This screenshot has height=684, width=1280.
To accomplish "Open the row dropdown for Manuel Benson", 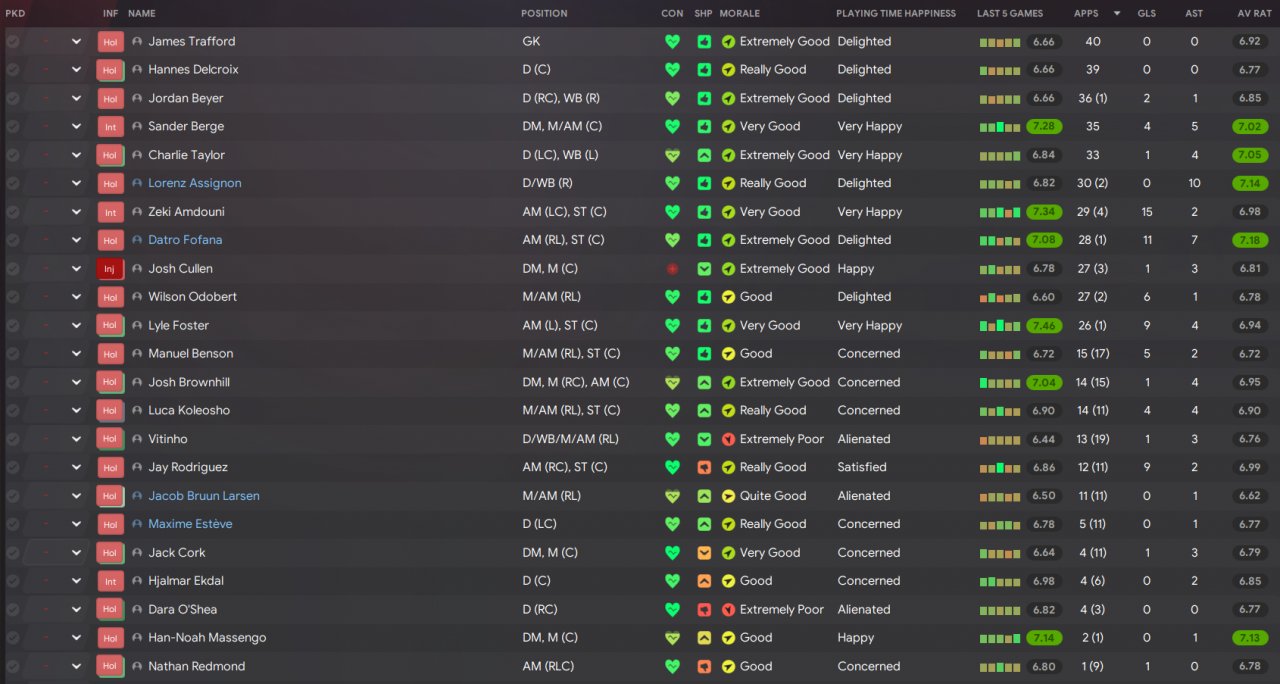I will click(76, 354).
